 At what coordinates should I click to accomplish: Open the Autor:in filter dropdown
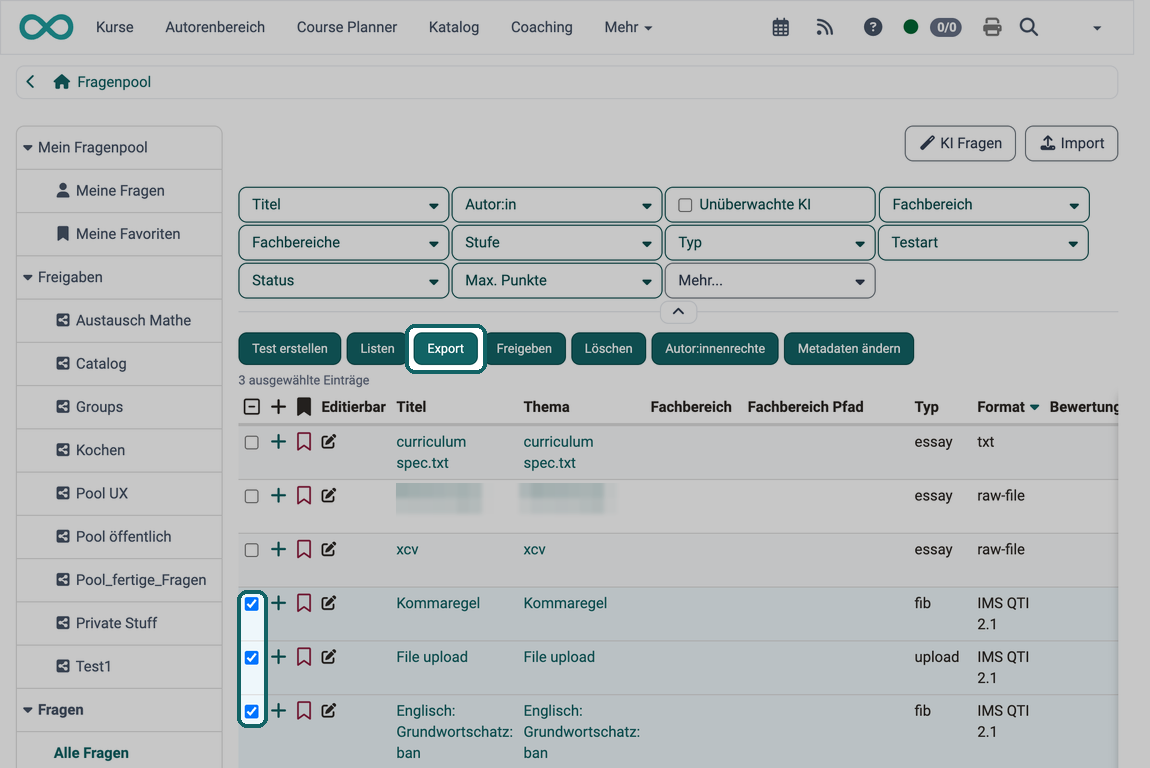click(x=557, y=205)
